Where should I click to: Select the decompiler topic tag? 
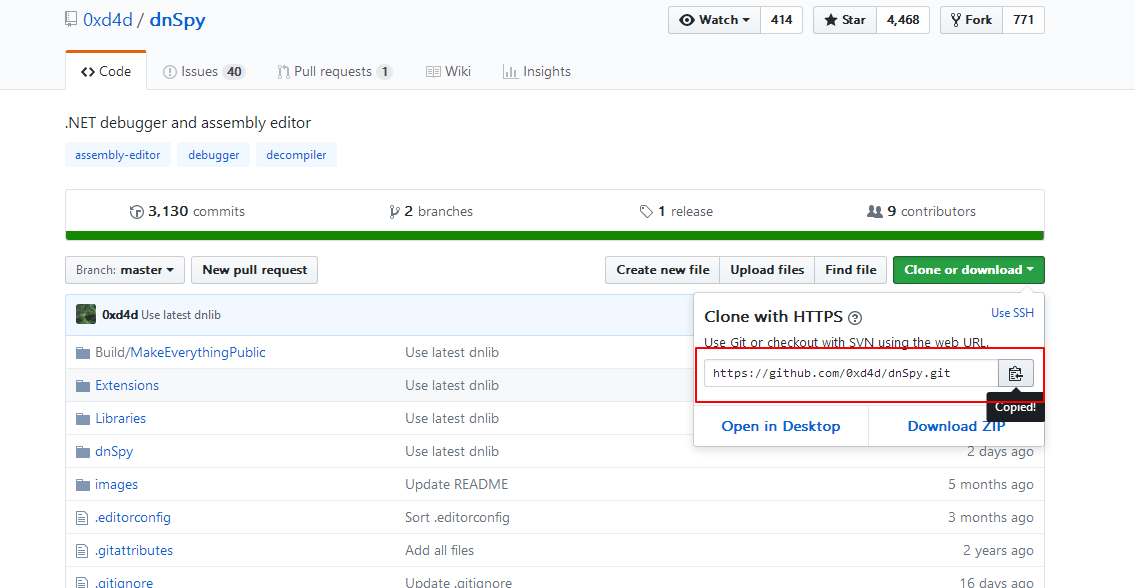pos(296,155)
